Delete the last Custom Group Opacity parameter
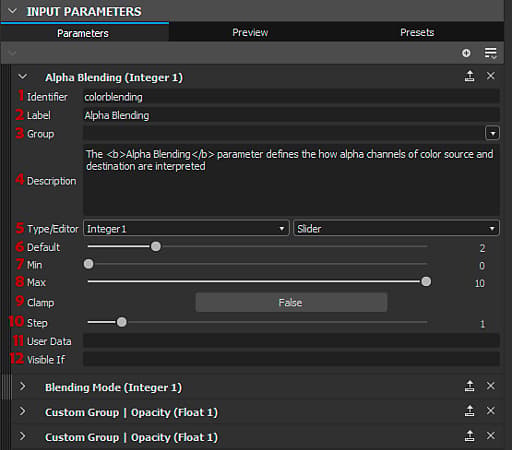Viewport: 512px width, 450px height. click(x=491, y=436)
